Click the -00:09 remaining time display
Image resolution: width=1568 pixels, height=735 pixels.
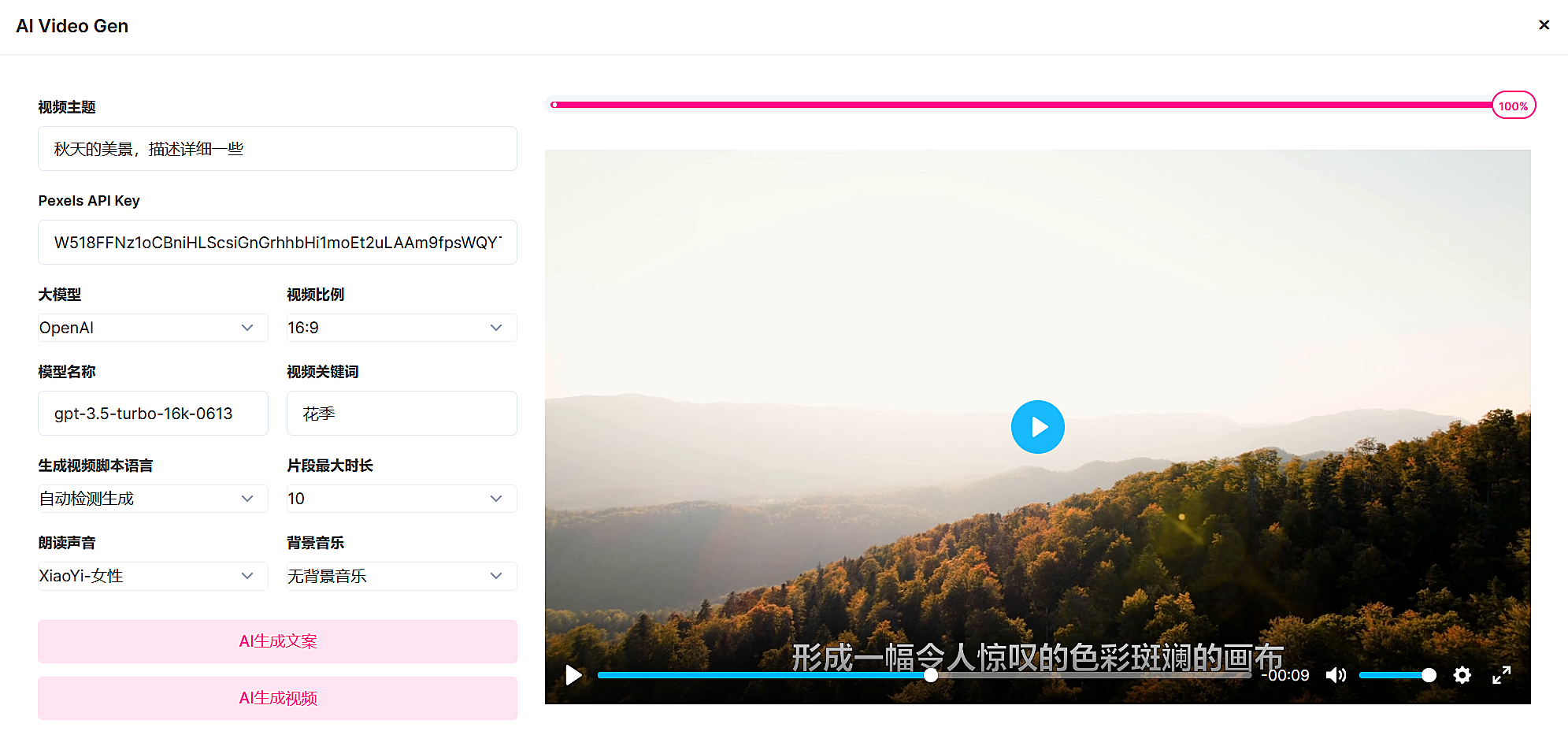point(1285,675)
